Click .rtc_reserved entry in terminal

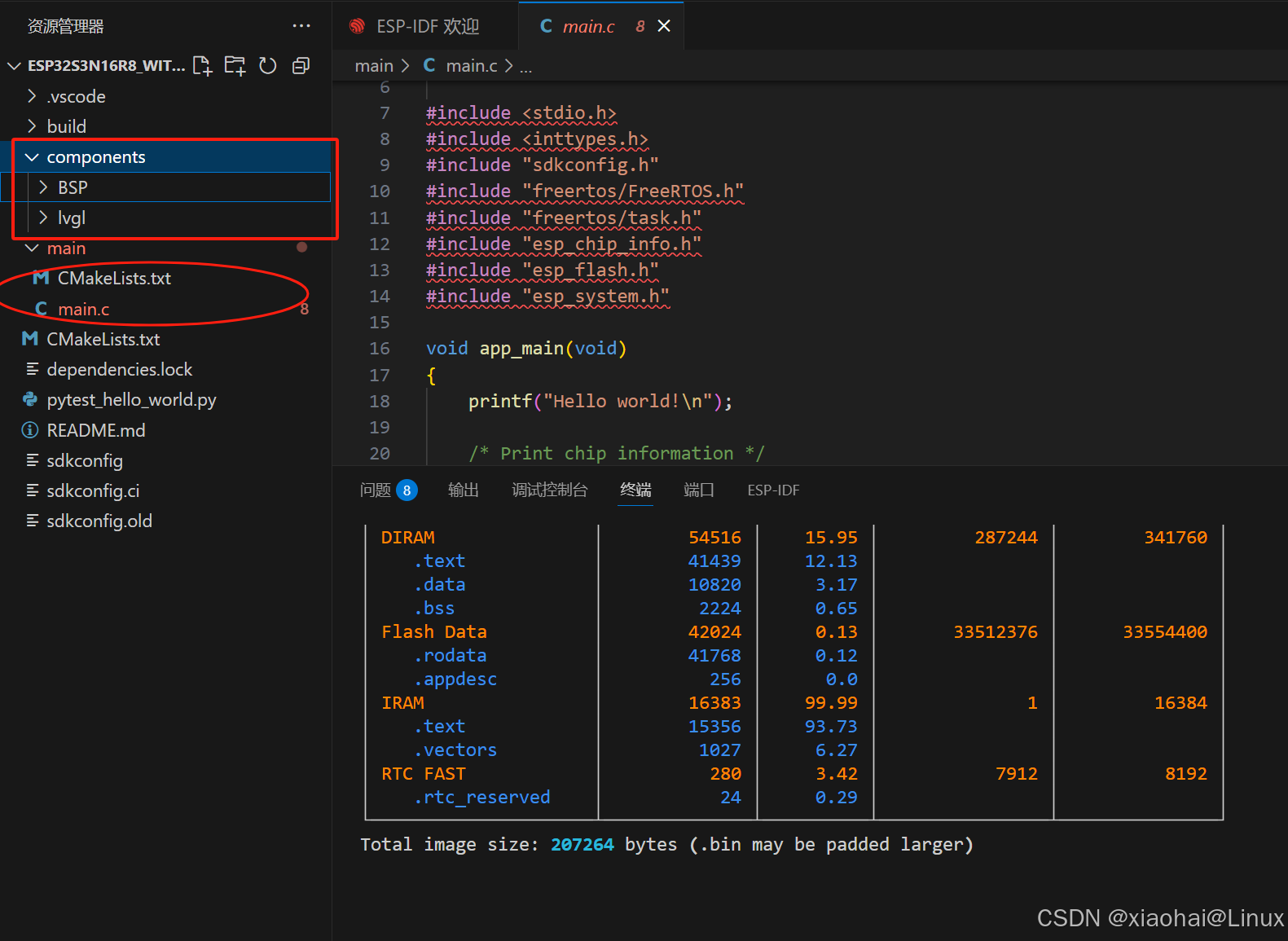482,798
